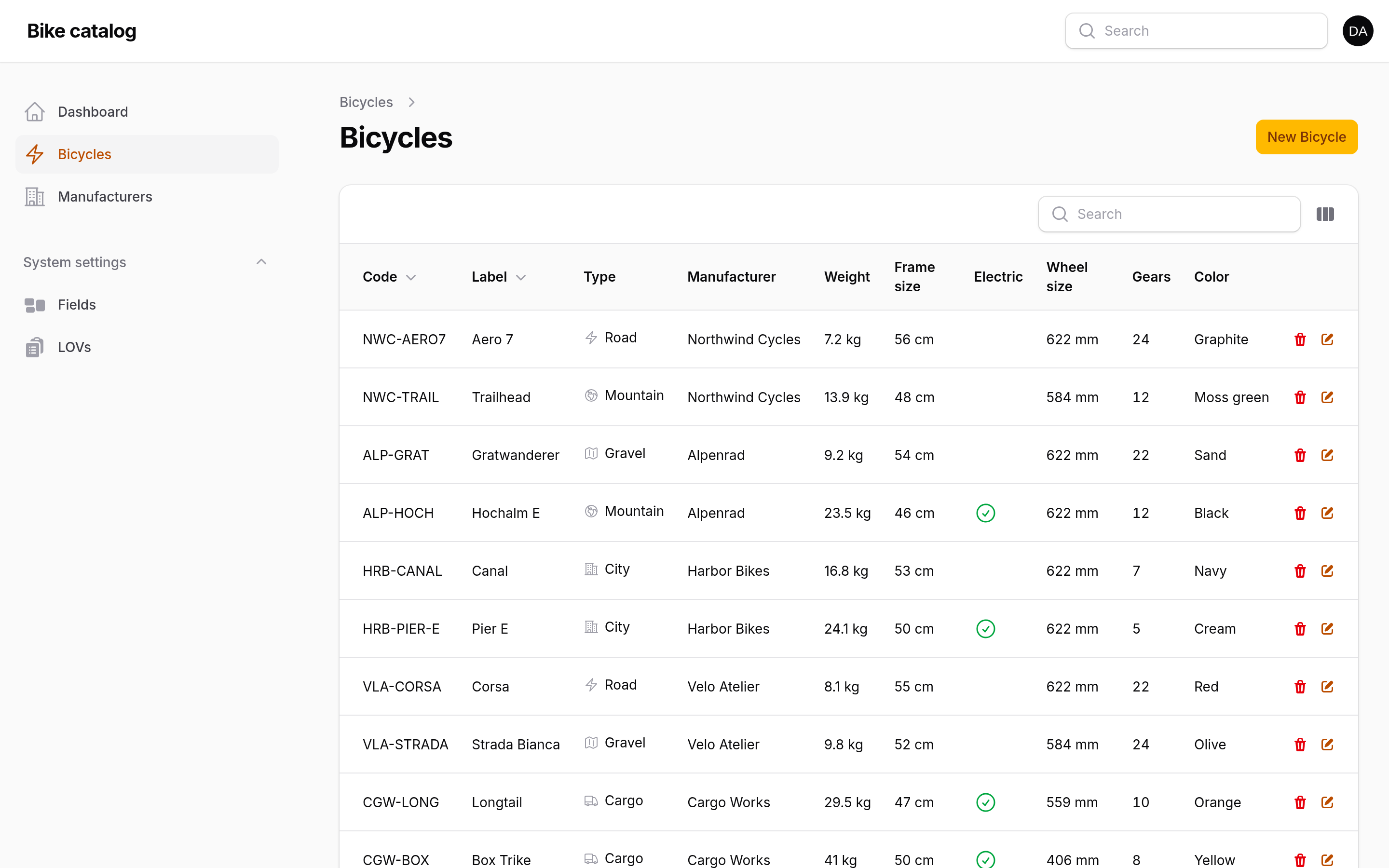Click the LOVs clipboard icon
The height and width of the screenshot is (868, 1389).
pos(34,347)
